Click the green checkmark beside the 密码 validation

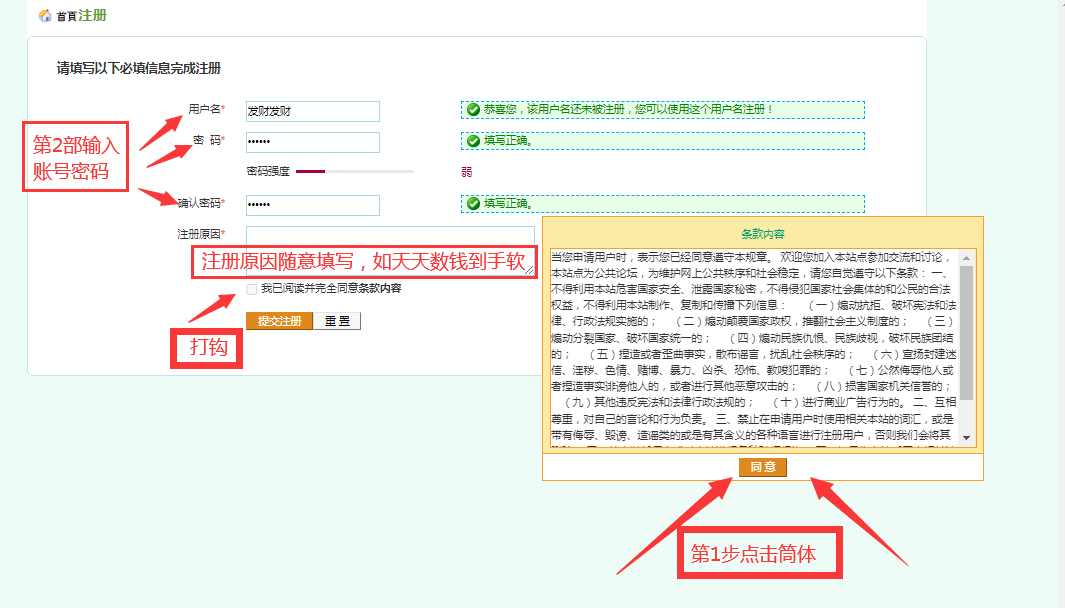click(473, 141)
